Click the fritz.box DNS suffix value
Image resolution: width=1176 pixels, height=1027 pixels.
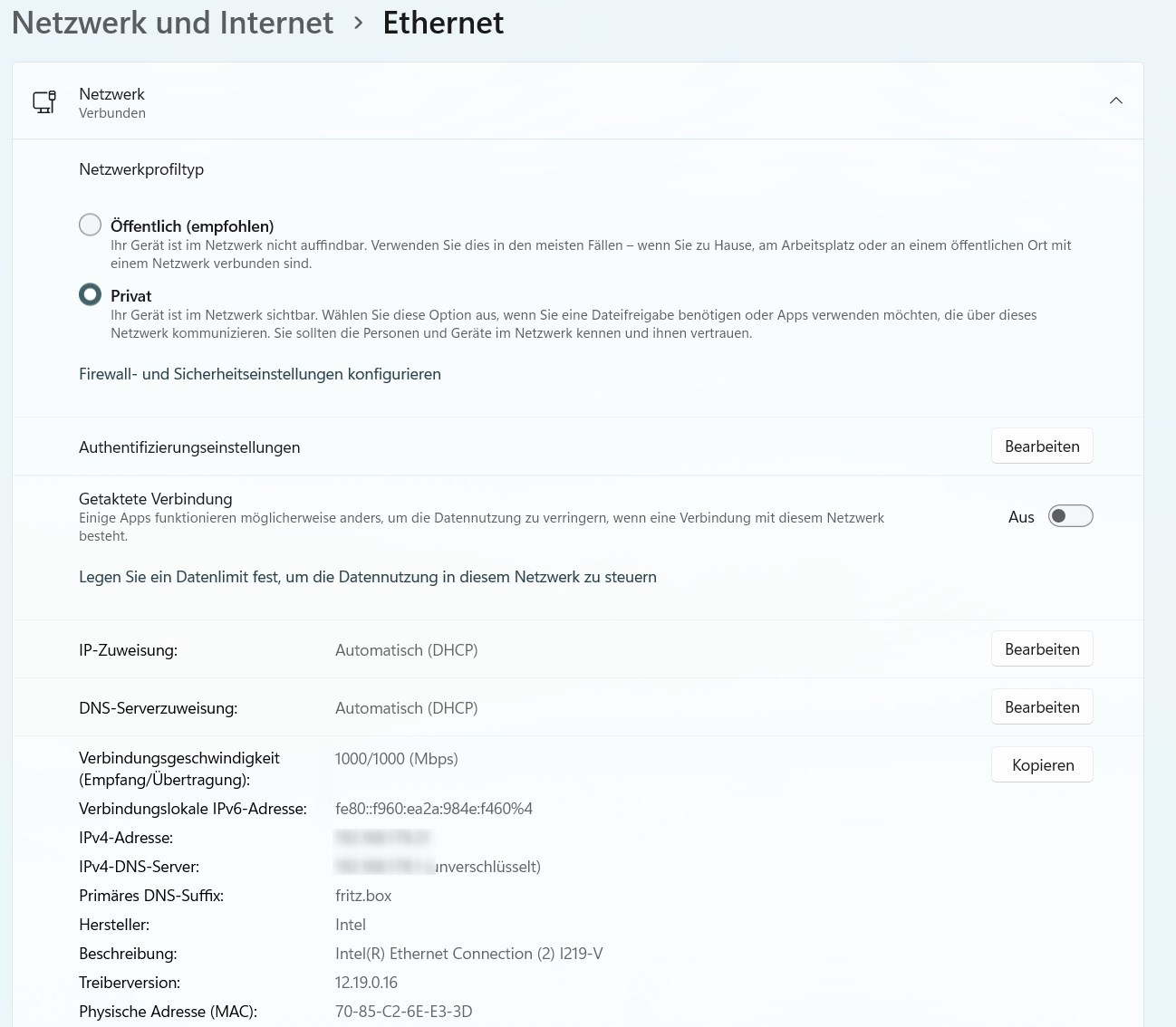[363, 896]
